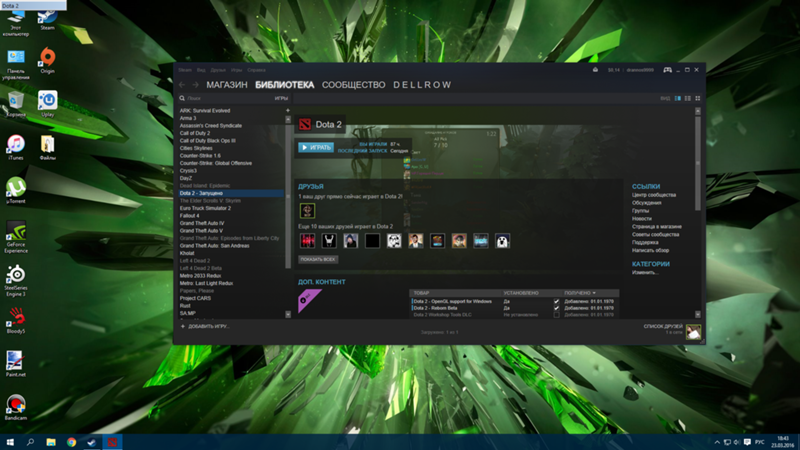Click games list scroll-down arrow
This screenshot has height=450, width=800.
click(288, 314)
